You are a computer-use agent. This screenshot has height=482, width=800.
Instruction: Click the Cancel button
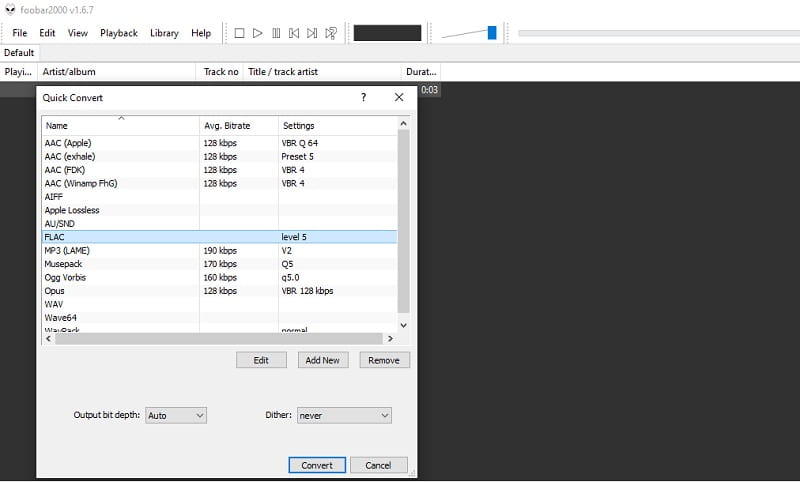(x=379, y=465)
